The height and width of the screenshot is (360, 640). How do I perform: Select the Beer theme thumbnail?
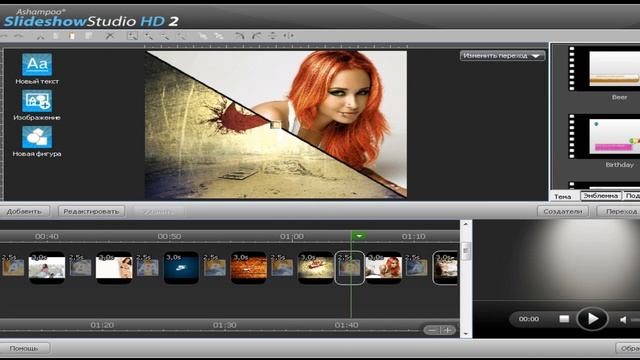click(604, 69)
